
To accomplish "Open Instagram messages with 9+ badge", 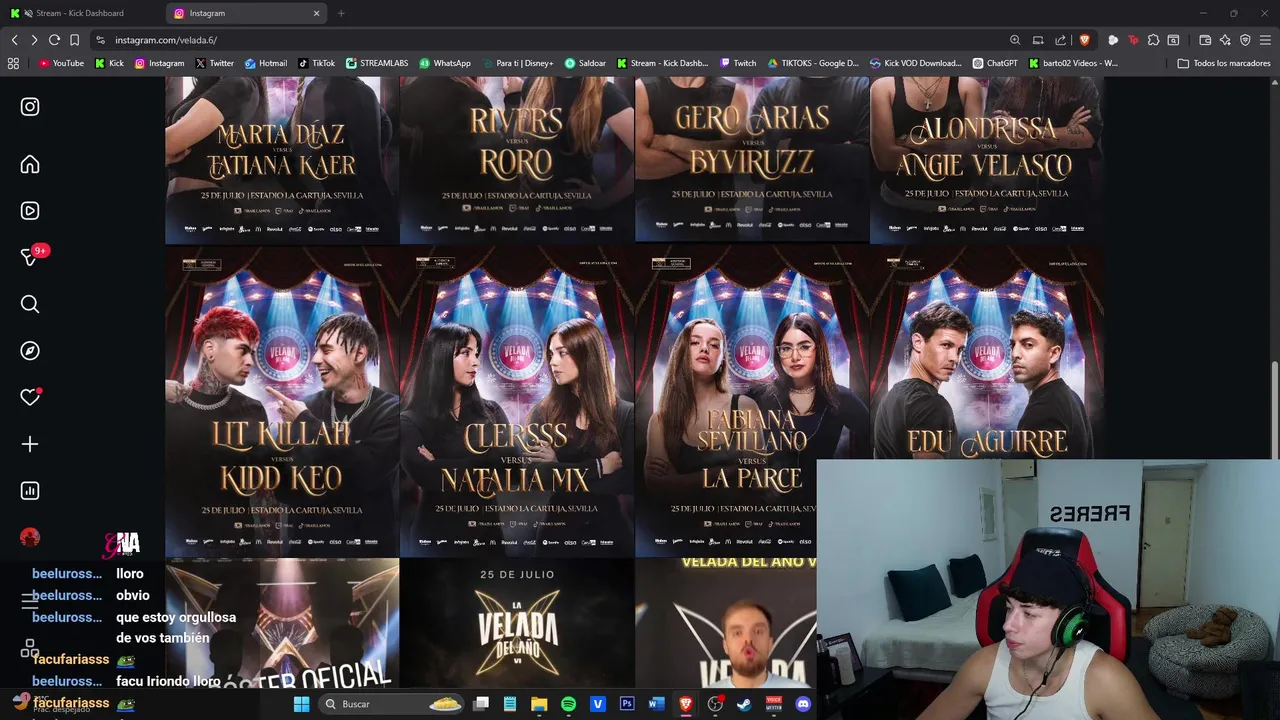I will click(x=30, y=257).
